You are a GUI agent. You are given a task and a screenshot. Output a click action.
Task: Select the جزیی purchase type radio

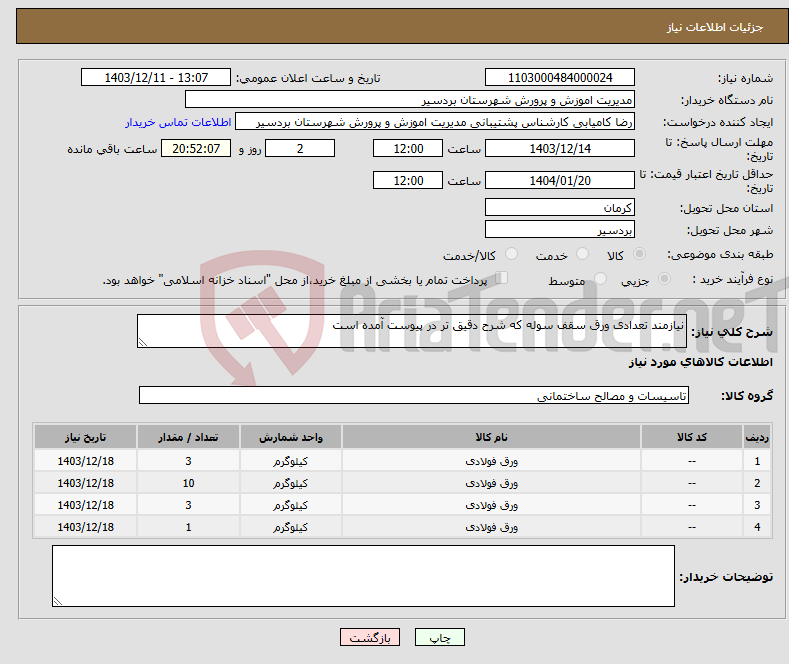click(664, 278)
